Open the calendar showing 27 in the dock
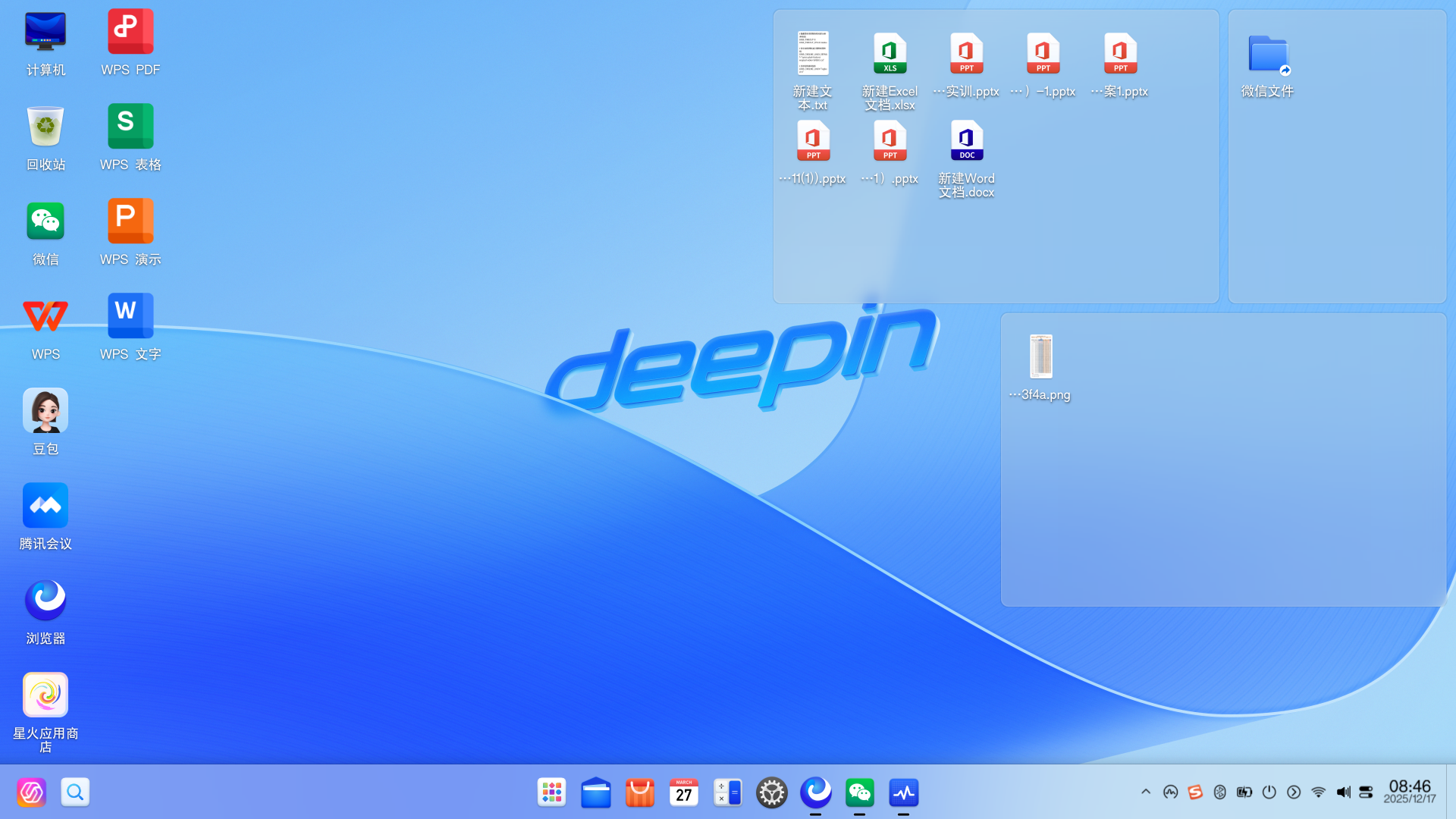 tap(683, 792)
